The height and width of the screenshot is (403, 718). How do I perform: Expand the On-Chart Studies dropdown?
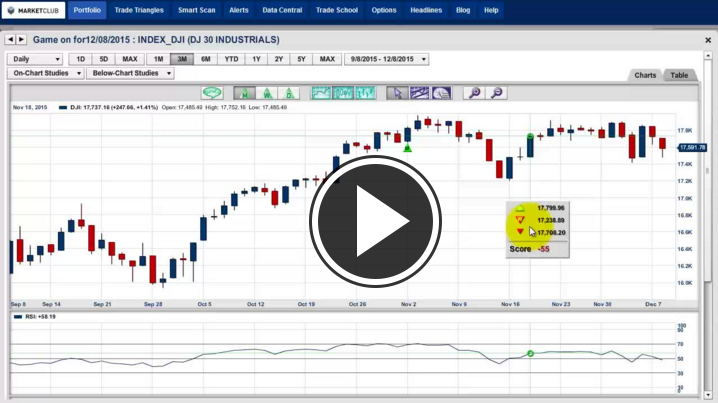click(43, 73)
